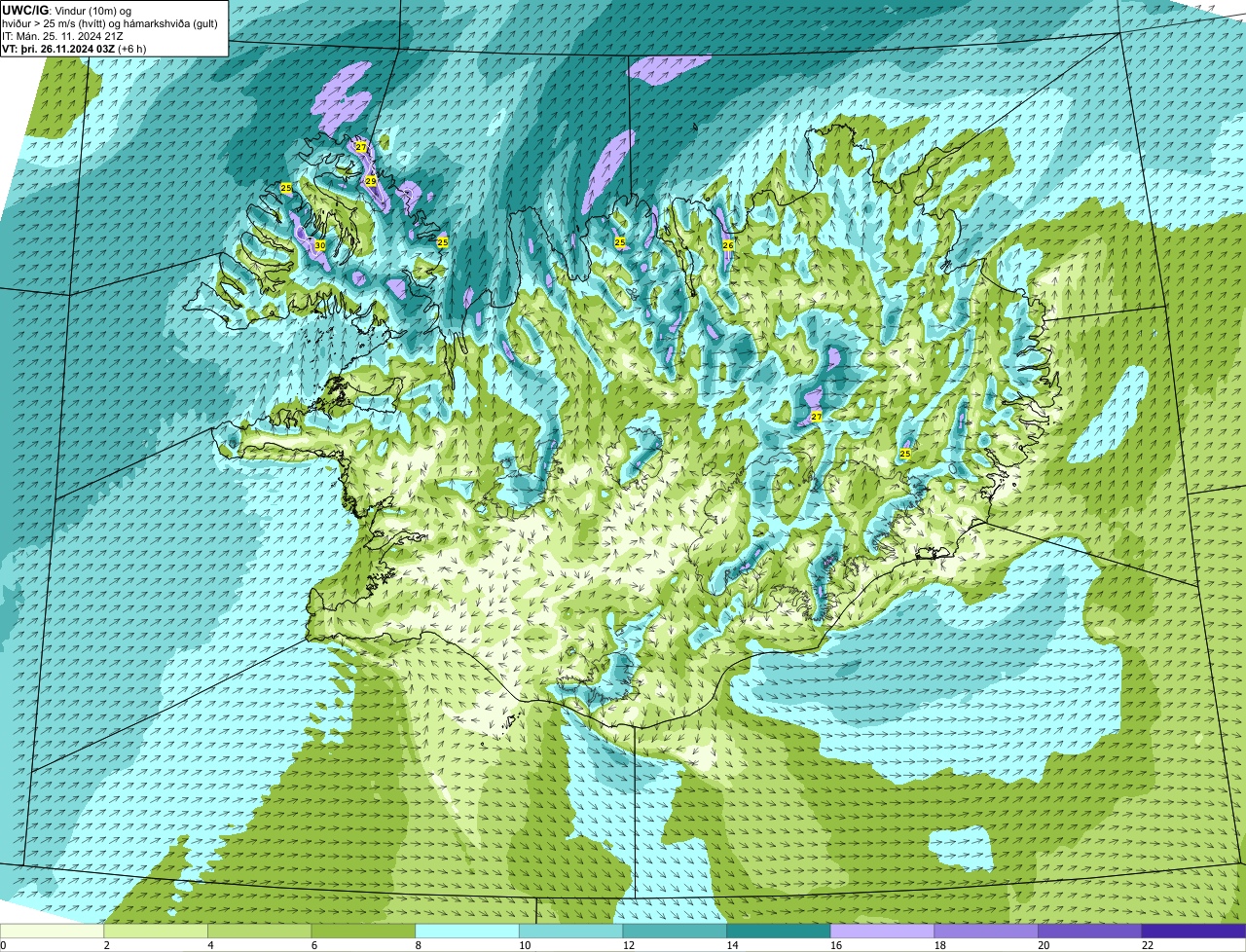The height and width of the screenshot is (952, 1246).
Task: Click the color scale tick label '22'
Action: (1148, 945)
